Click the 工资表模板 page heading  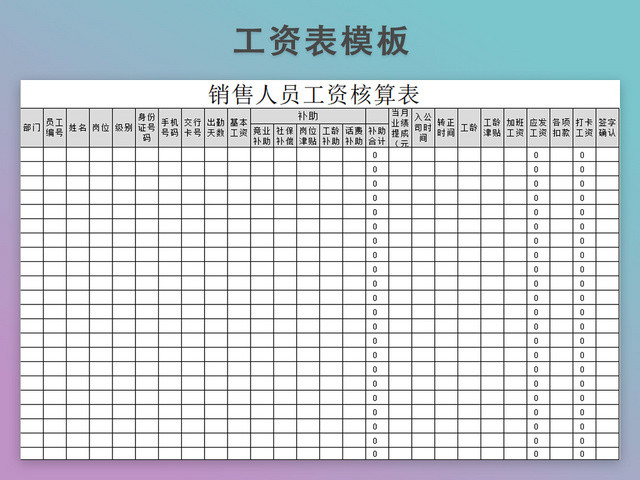click(321, 41)
